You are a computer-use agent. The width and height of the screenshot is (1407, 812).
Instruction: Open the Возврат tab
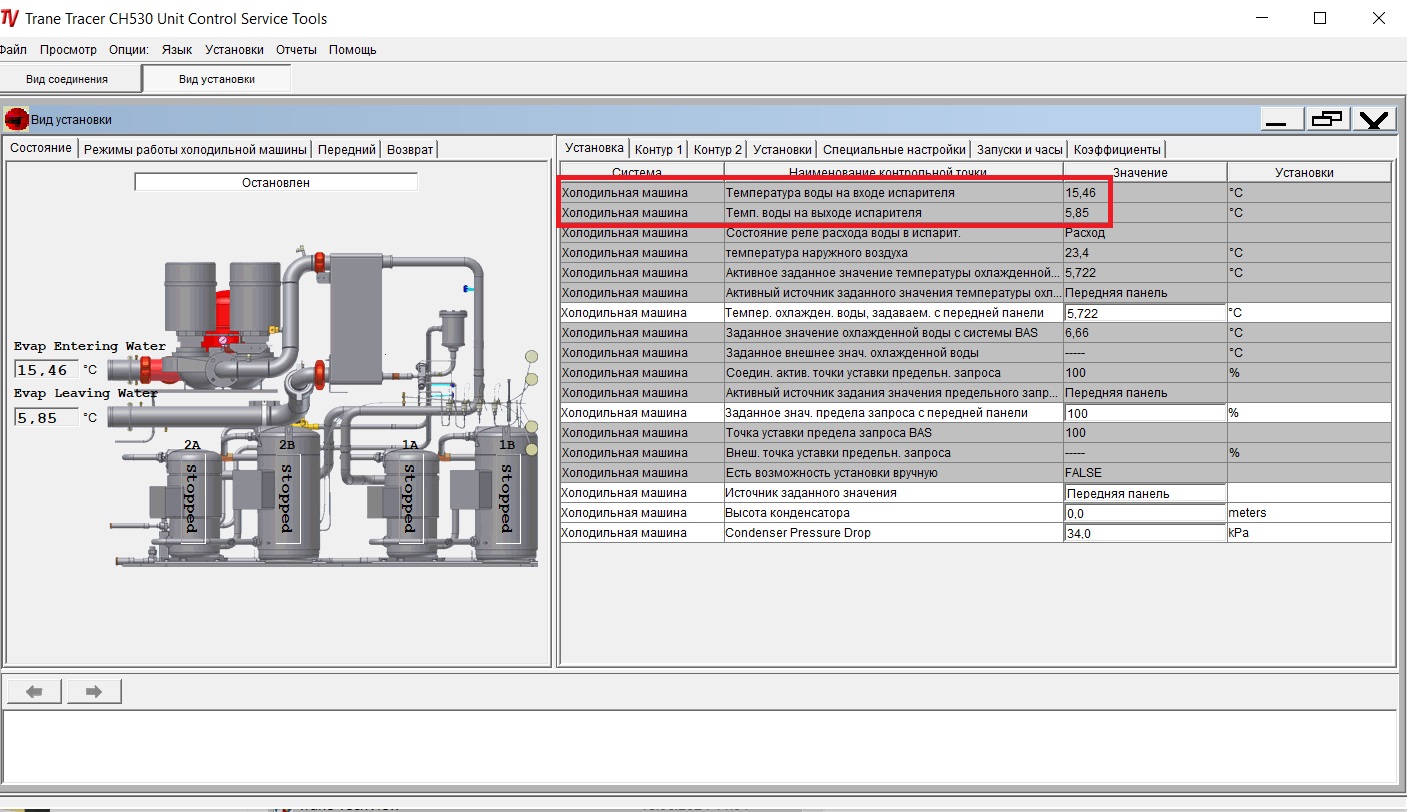(410, 149)
